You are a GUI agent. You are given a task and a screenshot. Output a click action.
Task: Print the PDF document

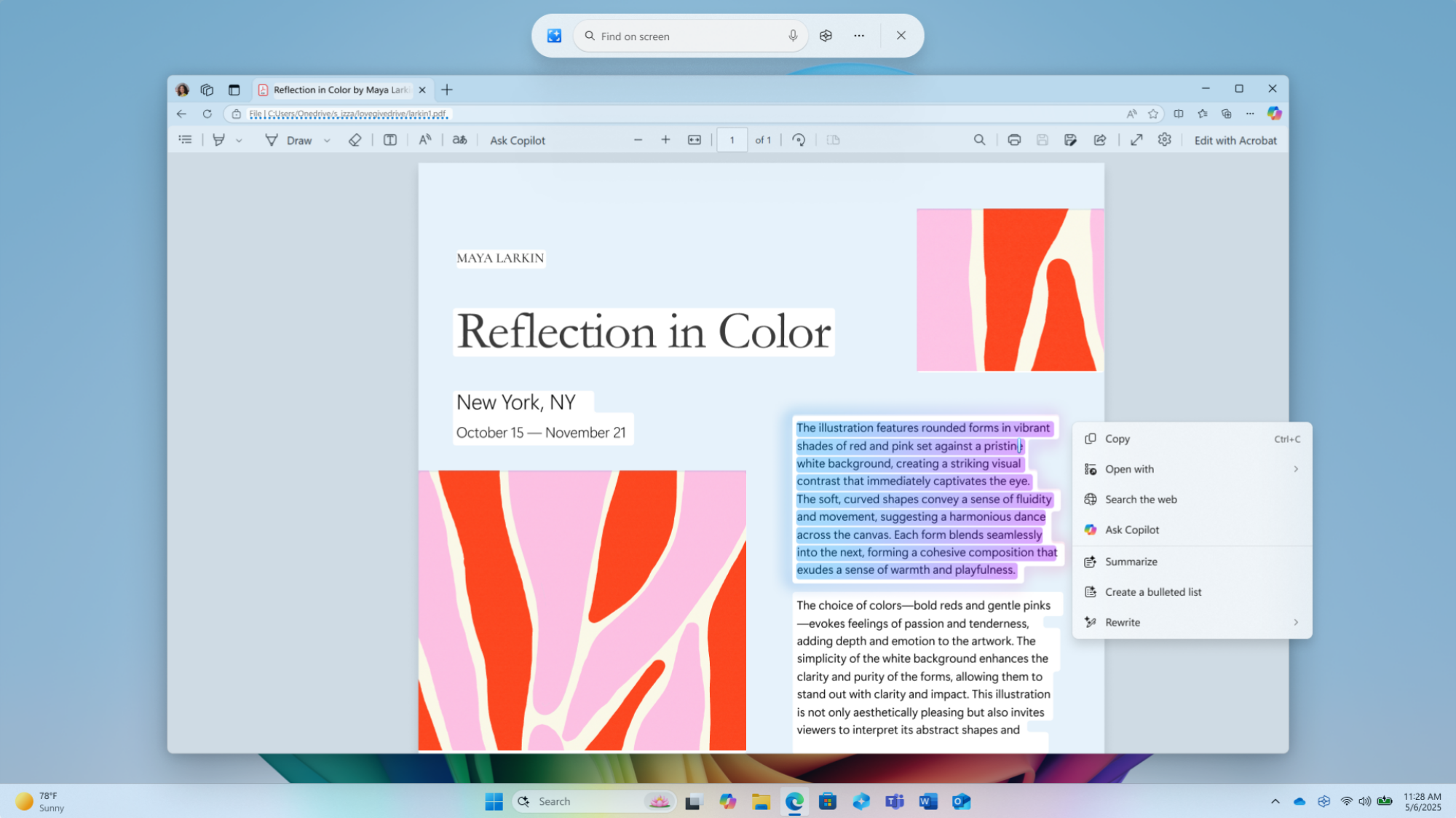[x=1014, y=140]
